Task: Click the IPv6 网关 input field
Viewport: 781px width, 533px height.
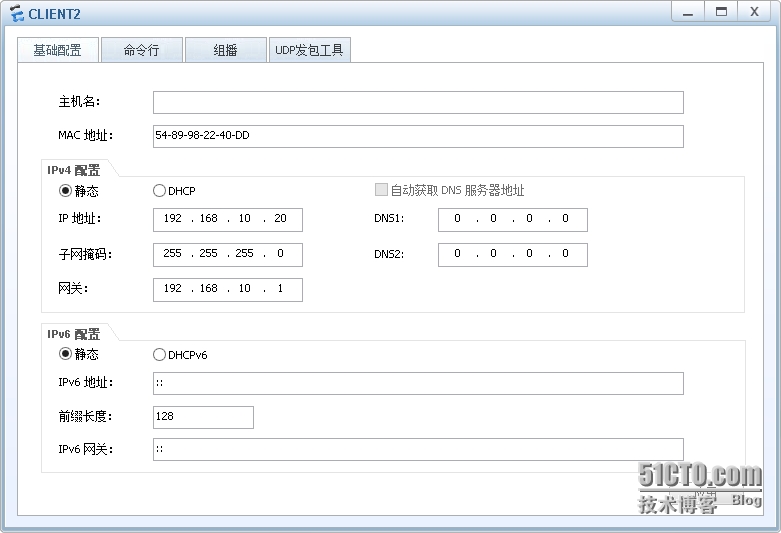Action: (x=418, y=449)
